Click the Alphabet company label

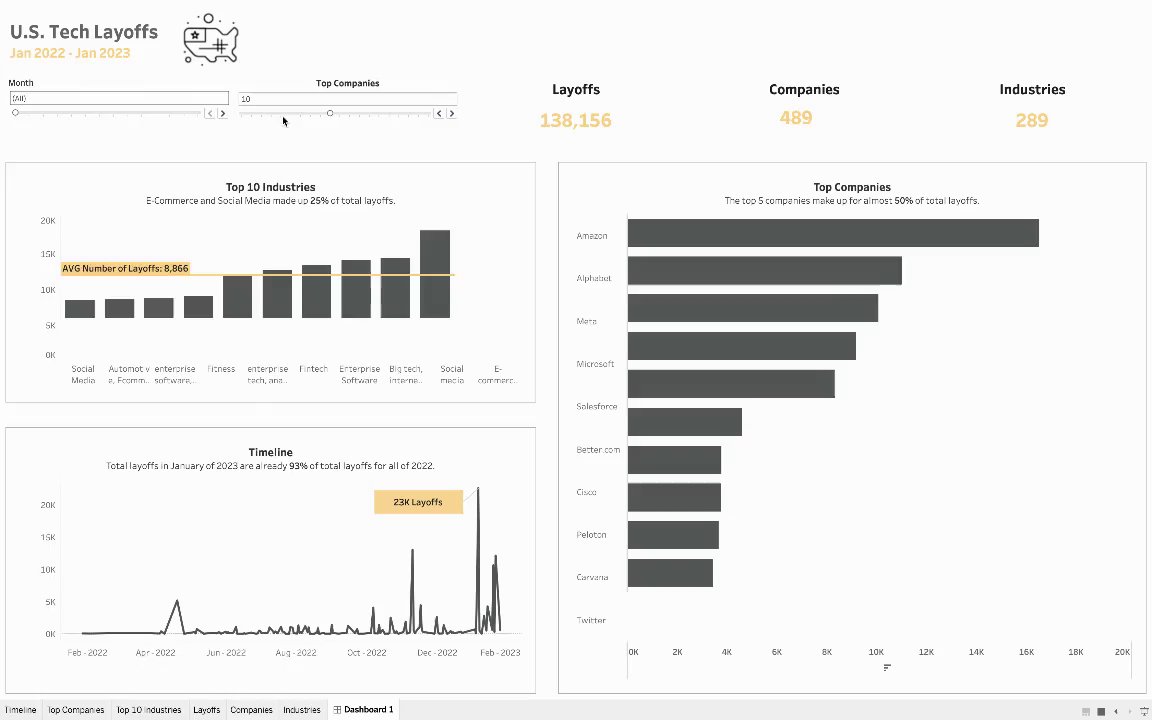(594, 278)
